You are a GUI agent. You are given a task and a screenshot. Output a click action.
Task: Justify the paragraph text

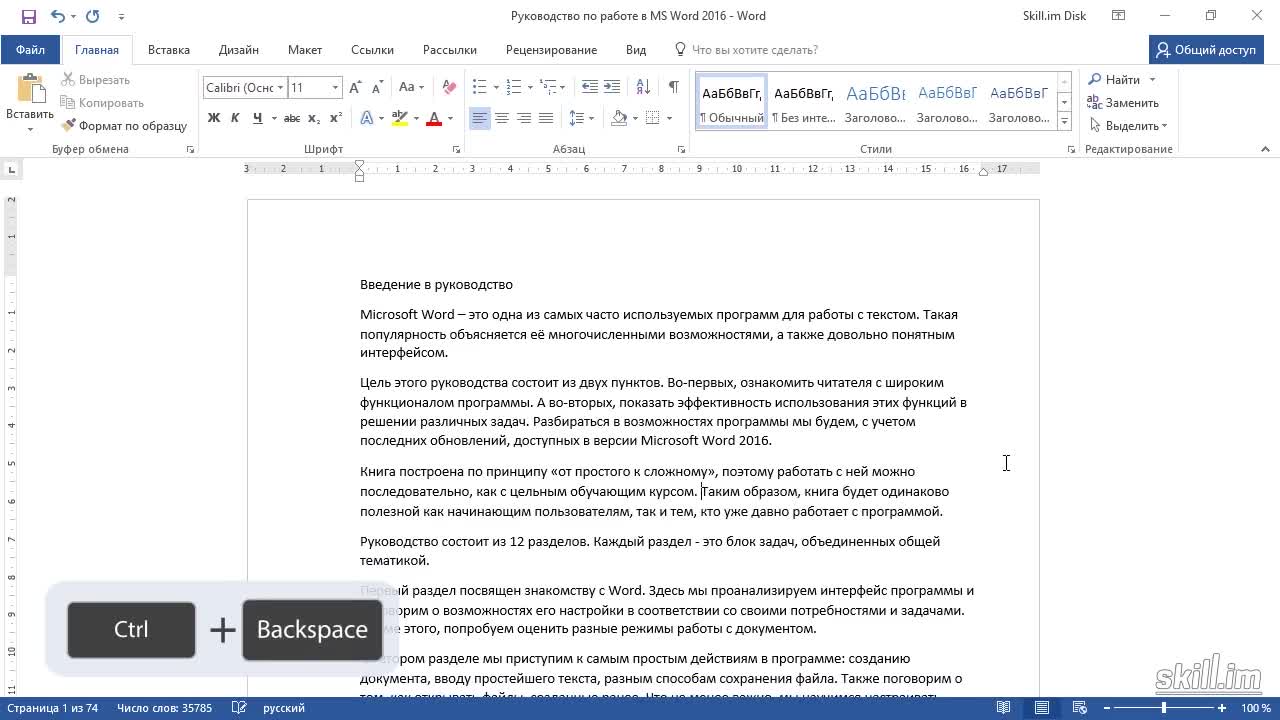pos(546,118)
